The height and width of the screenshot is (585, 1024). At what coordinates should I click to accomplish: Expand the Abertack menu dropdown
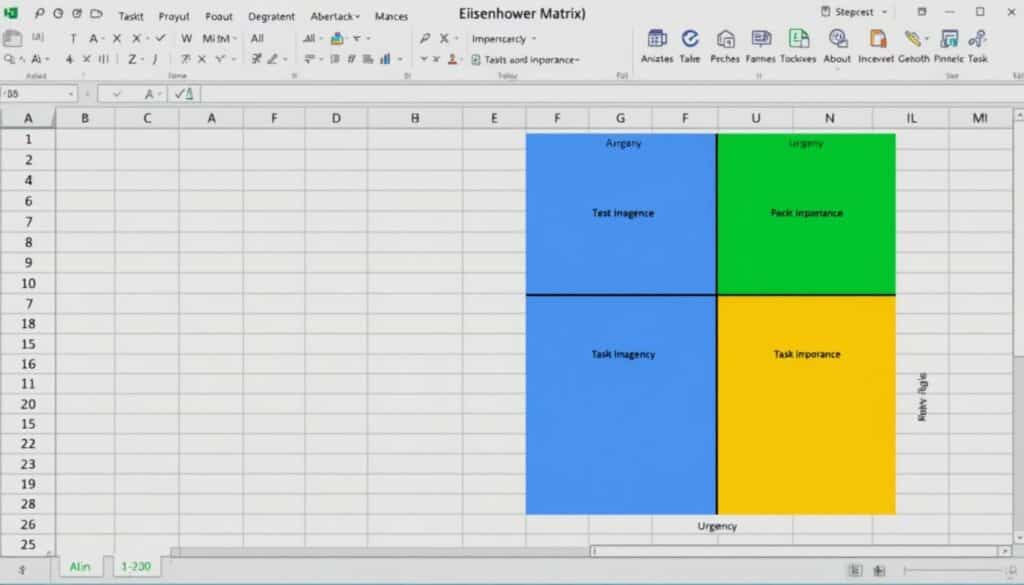(357, 16)
